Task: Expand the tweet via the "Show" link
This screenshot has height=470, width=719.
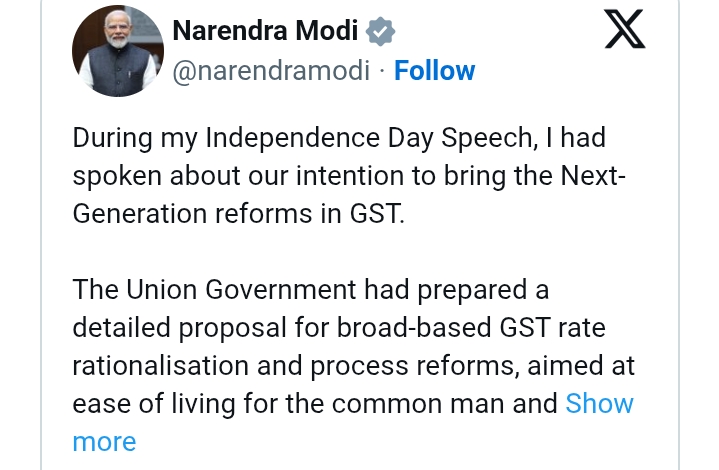Action: pyautogui.click(x=599, y=404)
